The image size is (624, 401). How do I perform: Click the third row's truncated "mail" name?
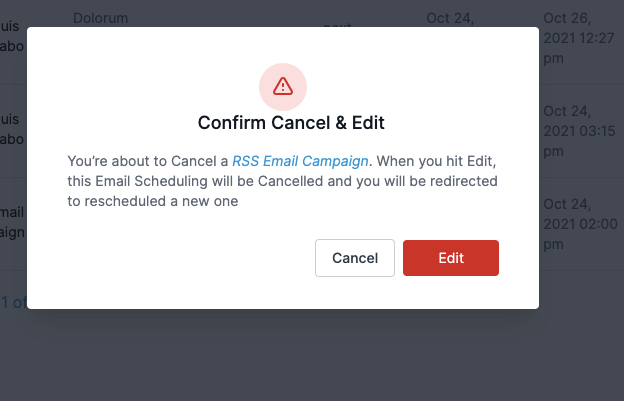12,214
